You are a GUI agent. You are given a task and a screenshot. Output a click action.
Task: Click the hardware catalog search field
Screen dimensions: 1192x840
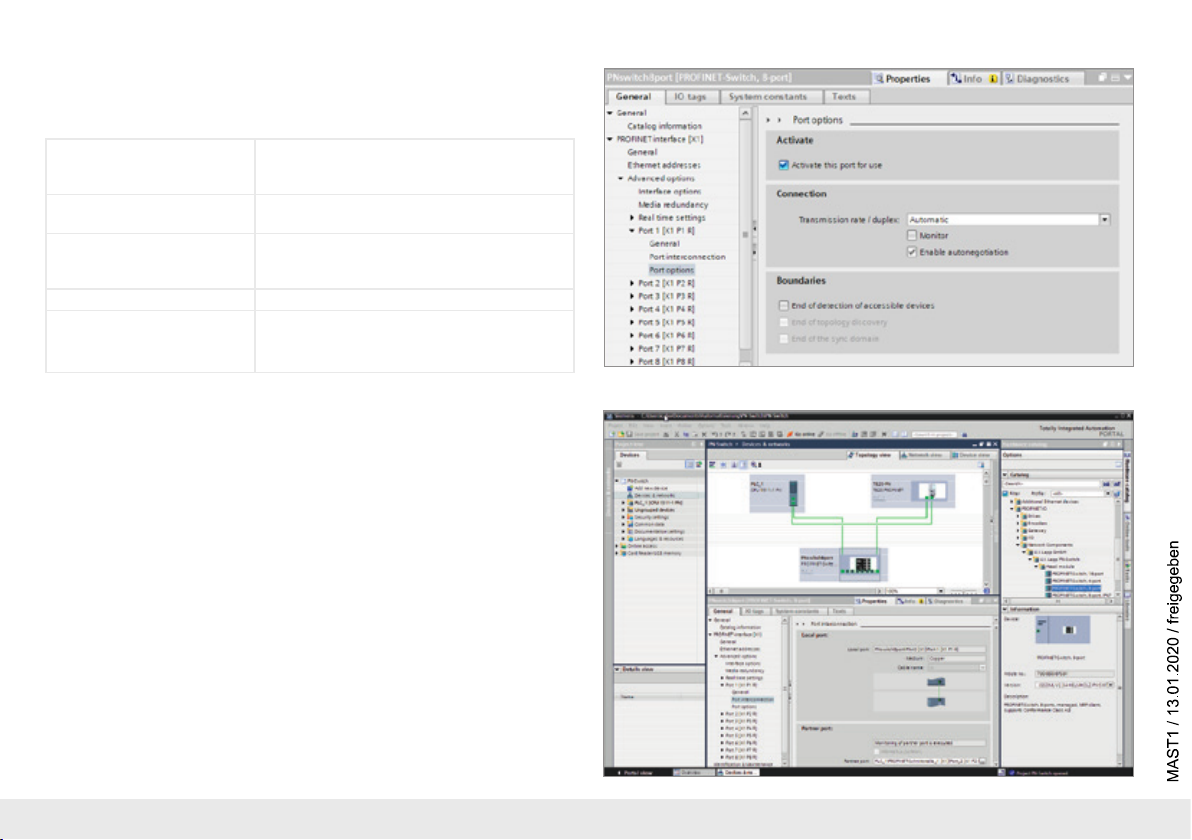point(1050,483)
